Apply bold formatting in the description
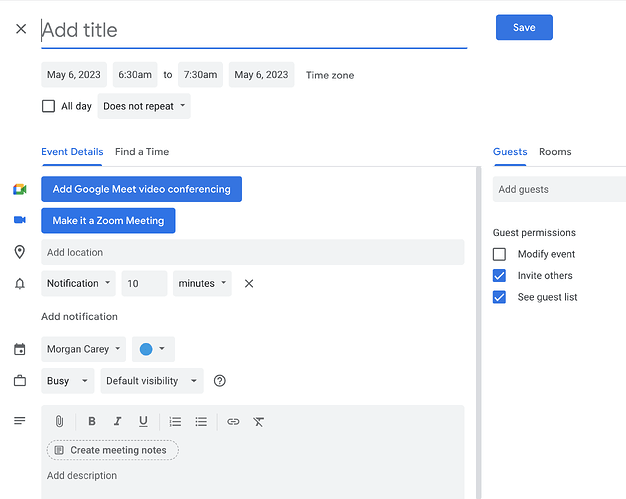The width and height of the screenshot is (626, 499). 92,421
